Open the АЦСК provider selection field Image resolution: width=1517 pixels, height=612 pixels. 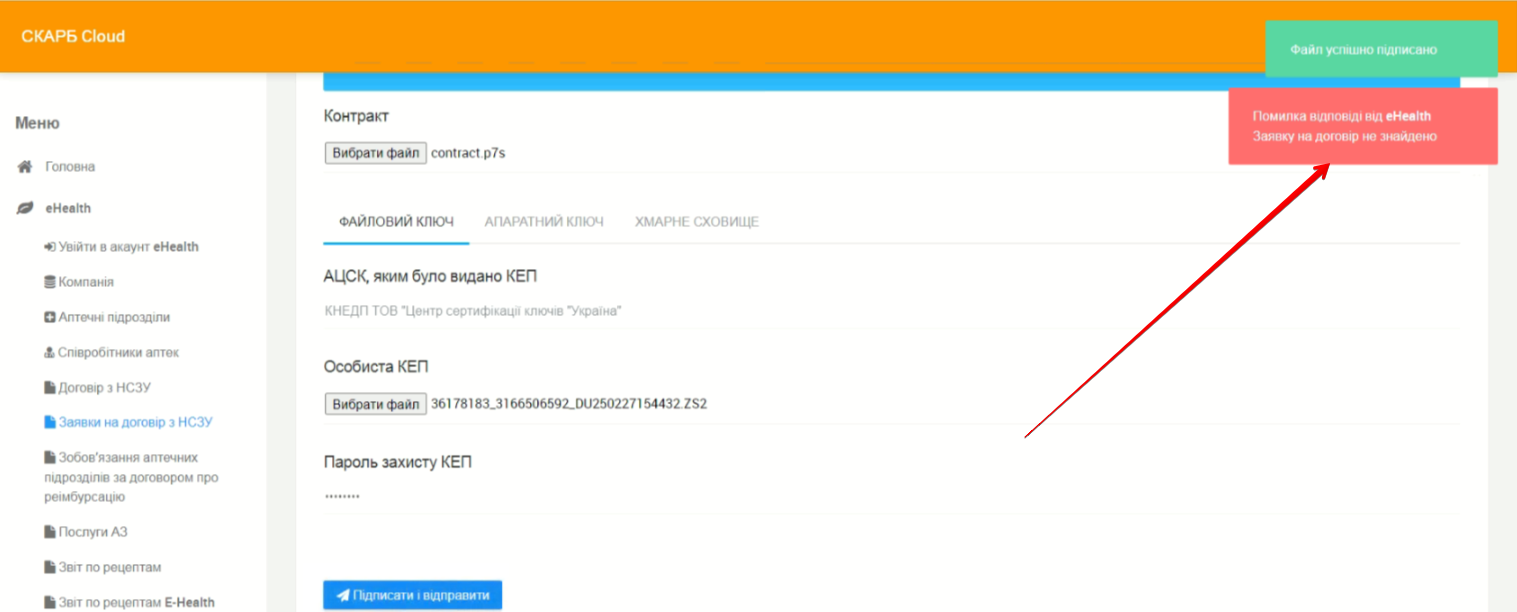click(x=890, y=311)
